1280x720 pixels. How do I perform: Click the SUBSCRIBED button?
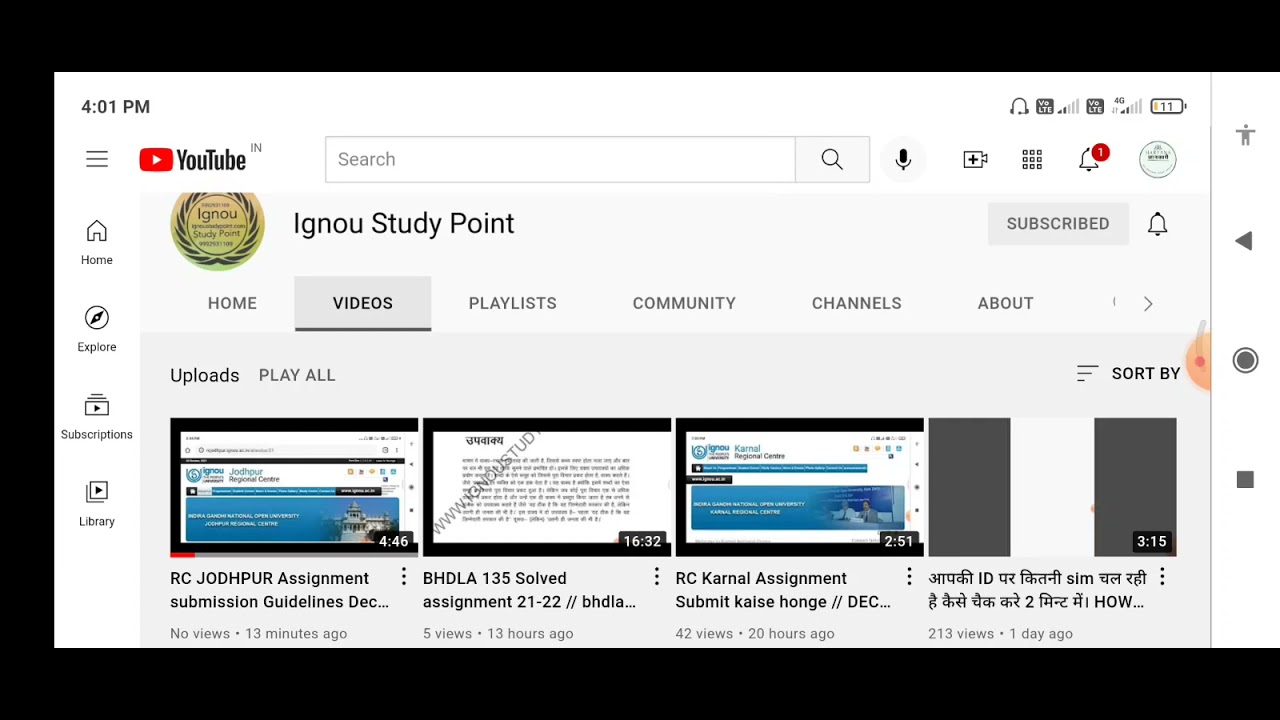[1058, 224]
